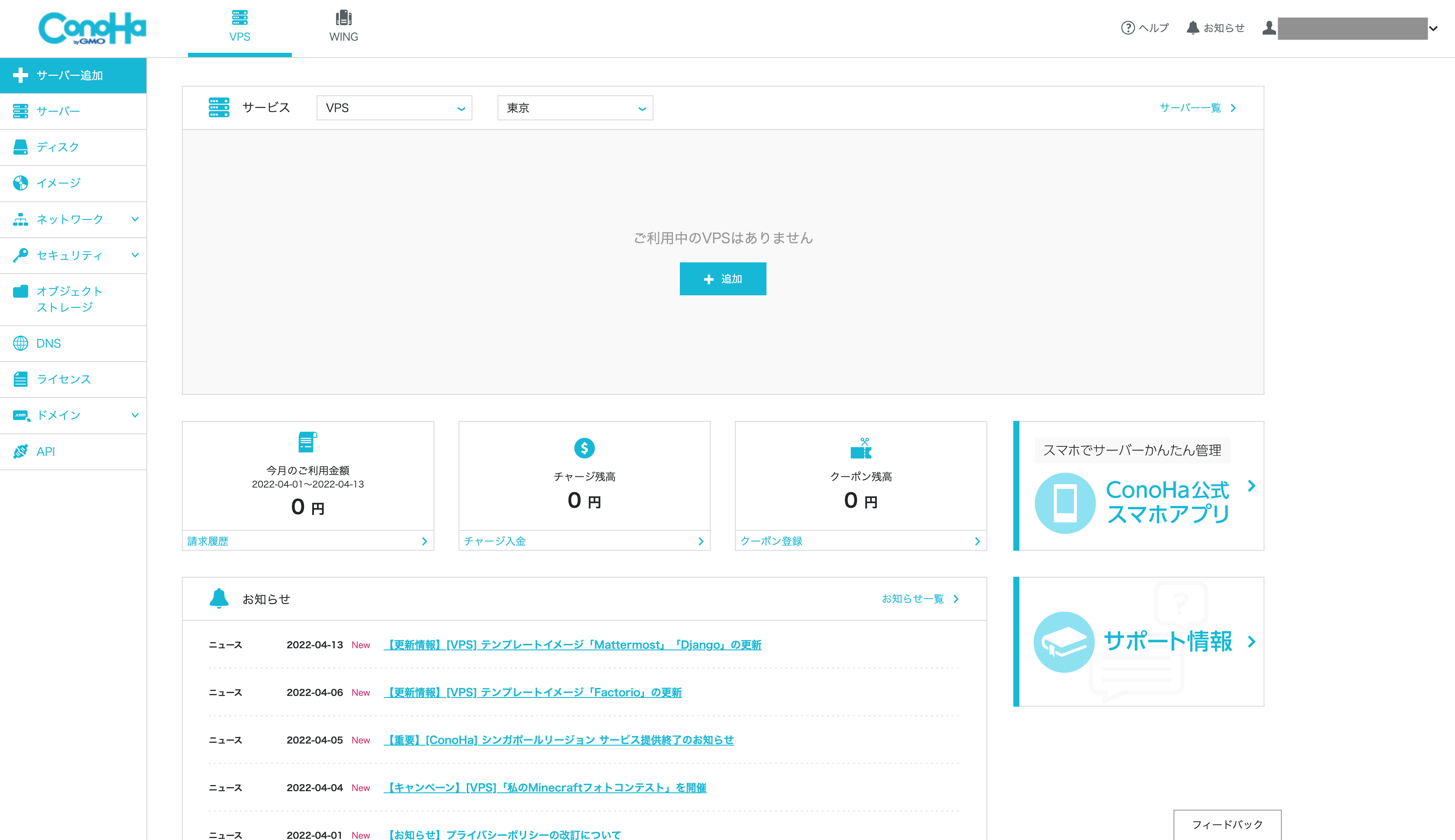Click the plus icon beside サーバー追加
Image resolution: width=1455 pixels, height=840 pixels.
click(x=20, y=75)
